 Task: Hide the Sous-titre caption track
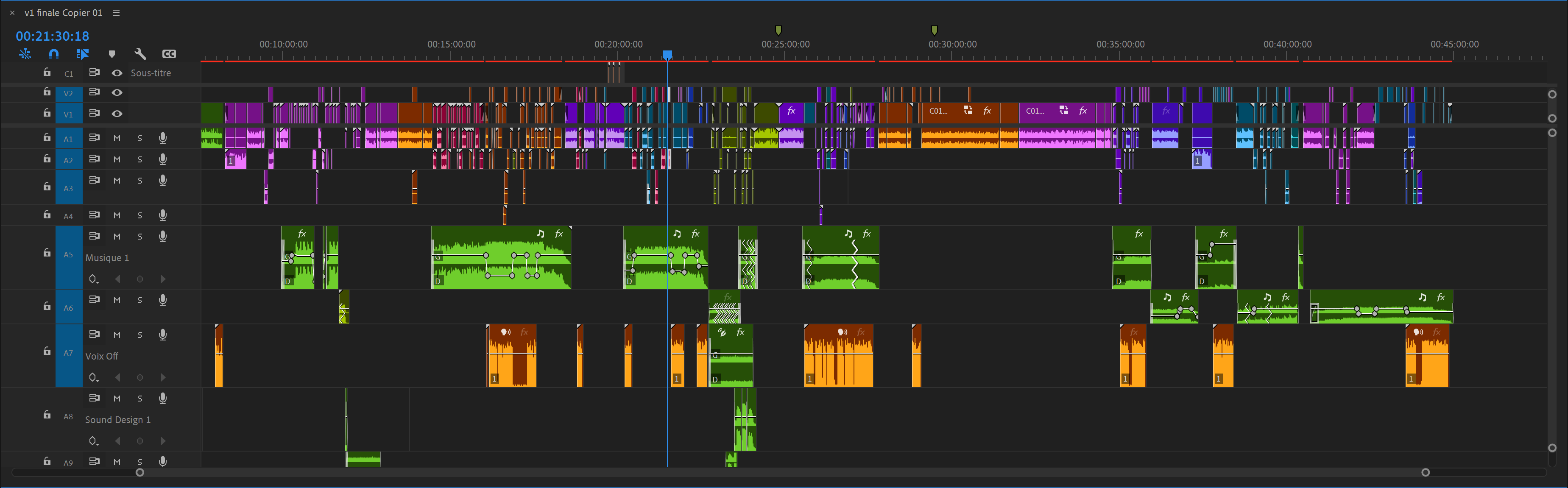click(117, 73)
